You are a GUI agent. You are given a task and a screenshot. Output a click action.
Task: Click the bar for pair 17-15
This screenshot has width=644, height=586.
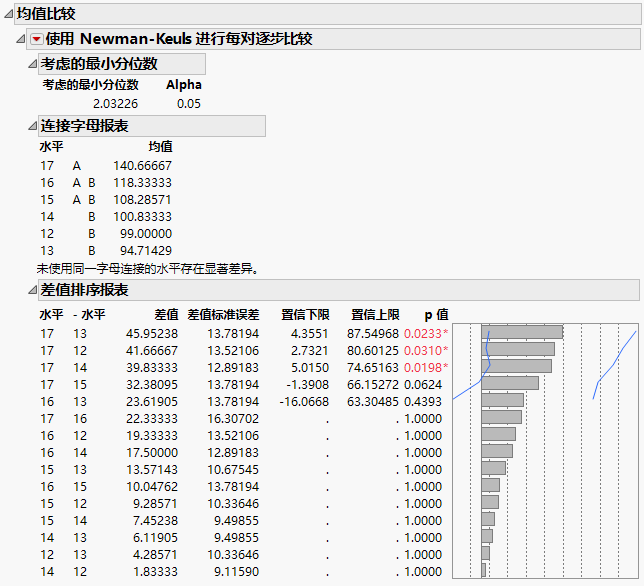click(x=510, y=382)
